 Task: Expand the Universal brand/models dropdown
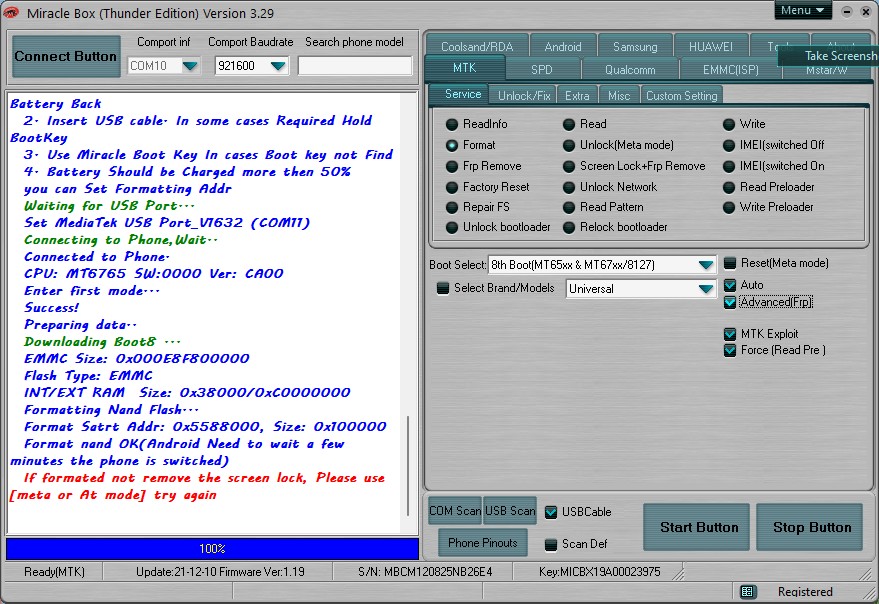coord(706,289)
